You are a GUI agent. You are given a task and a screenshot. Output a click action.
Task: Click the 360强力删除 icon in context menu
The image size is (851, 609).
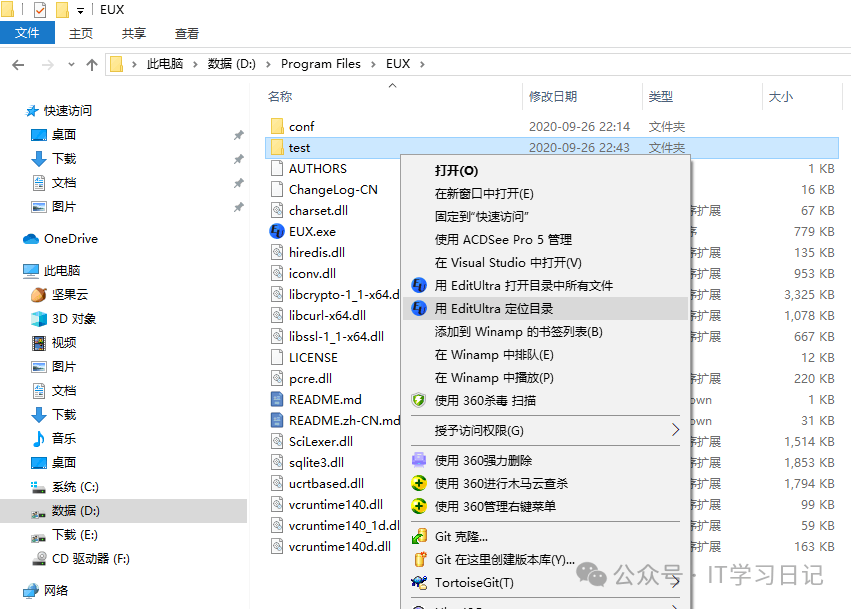pyautogui.click(x=419, y=461)
